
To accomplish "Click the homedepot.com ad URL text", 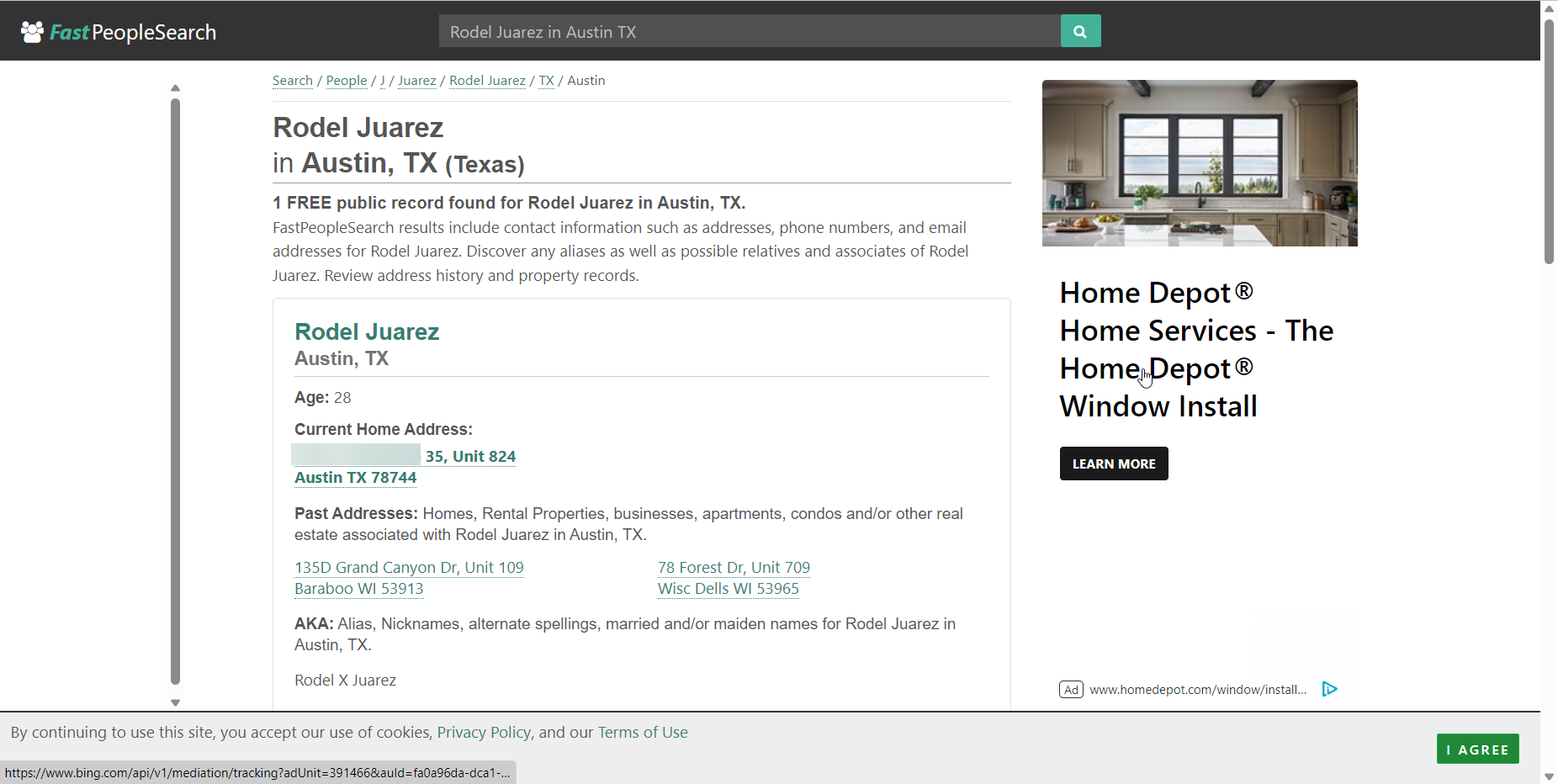I will 1198,690.
